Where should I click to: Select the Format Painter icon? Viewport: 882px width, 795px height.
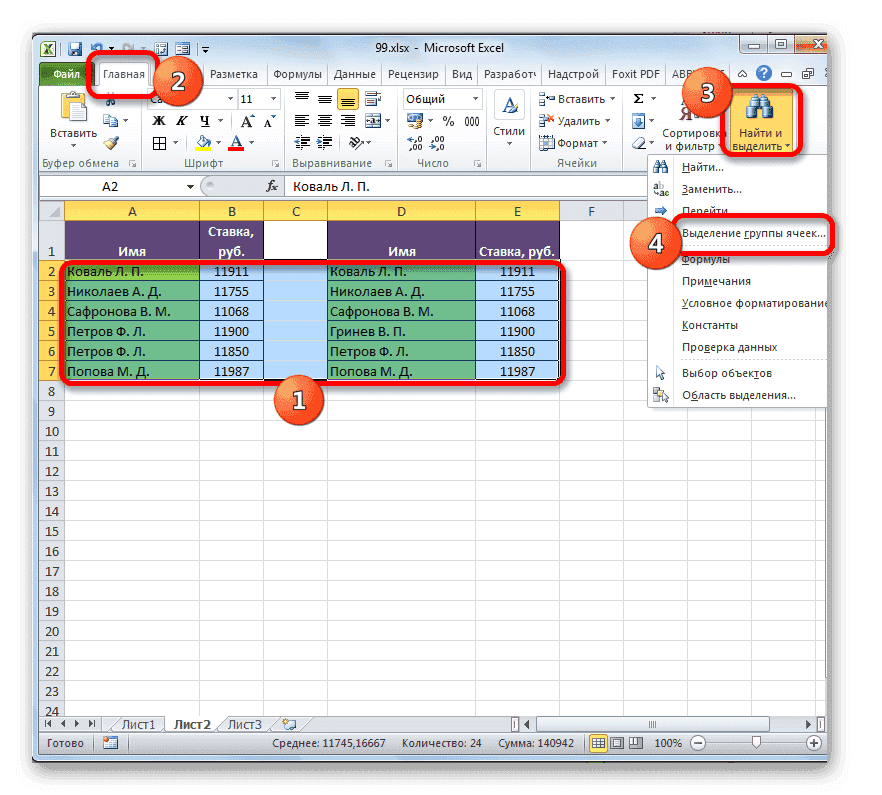click(x=112, y=143)
